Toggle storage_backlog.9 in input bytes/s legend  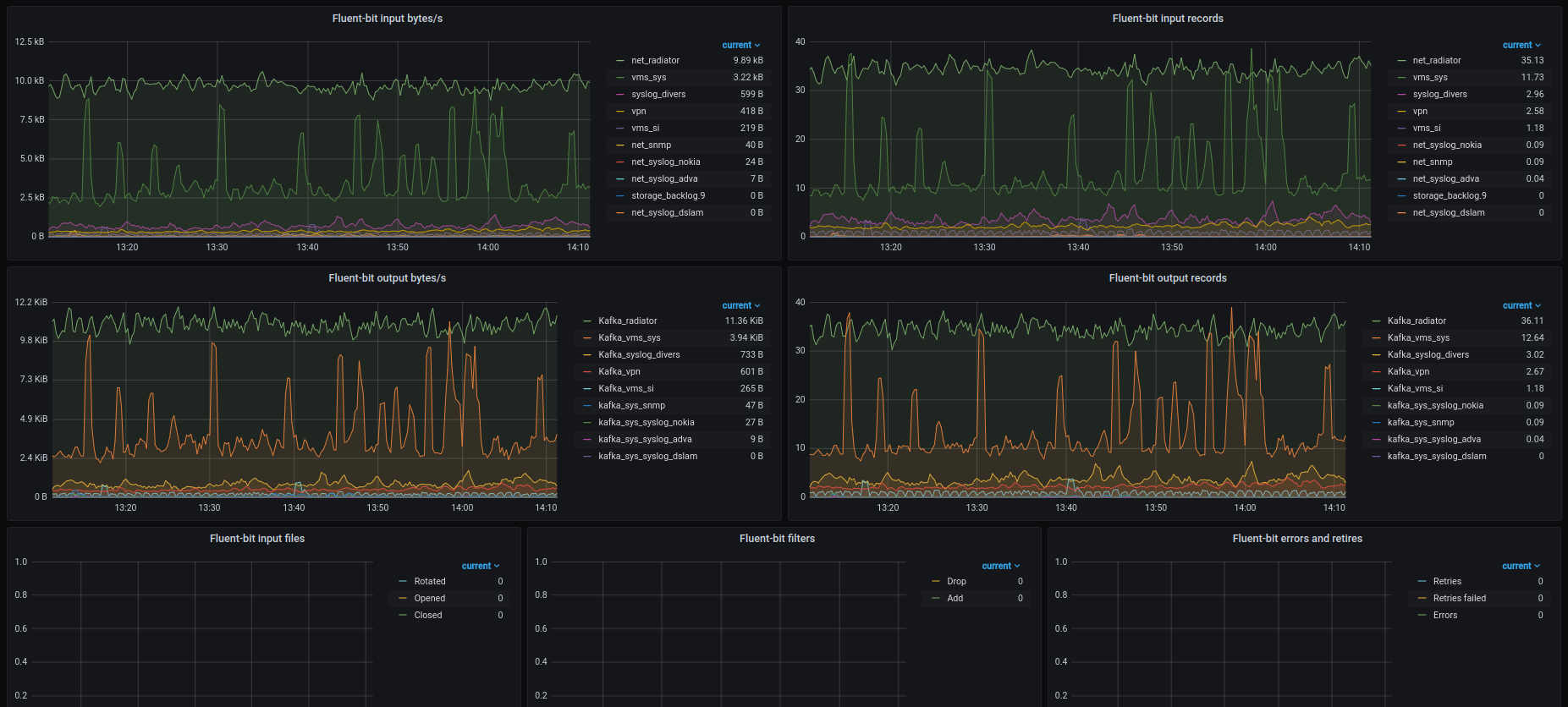(668, 196)
